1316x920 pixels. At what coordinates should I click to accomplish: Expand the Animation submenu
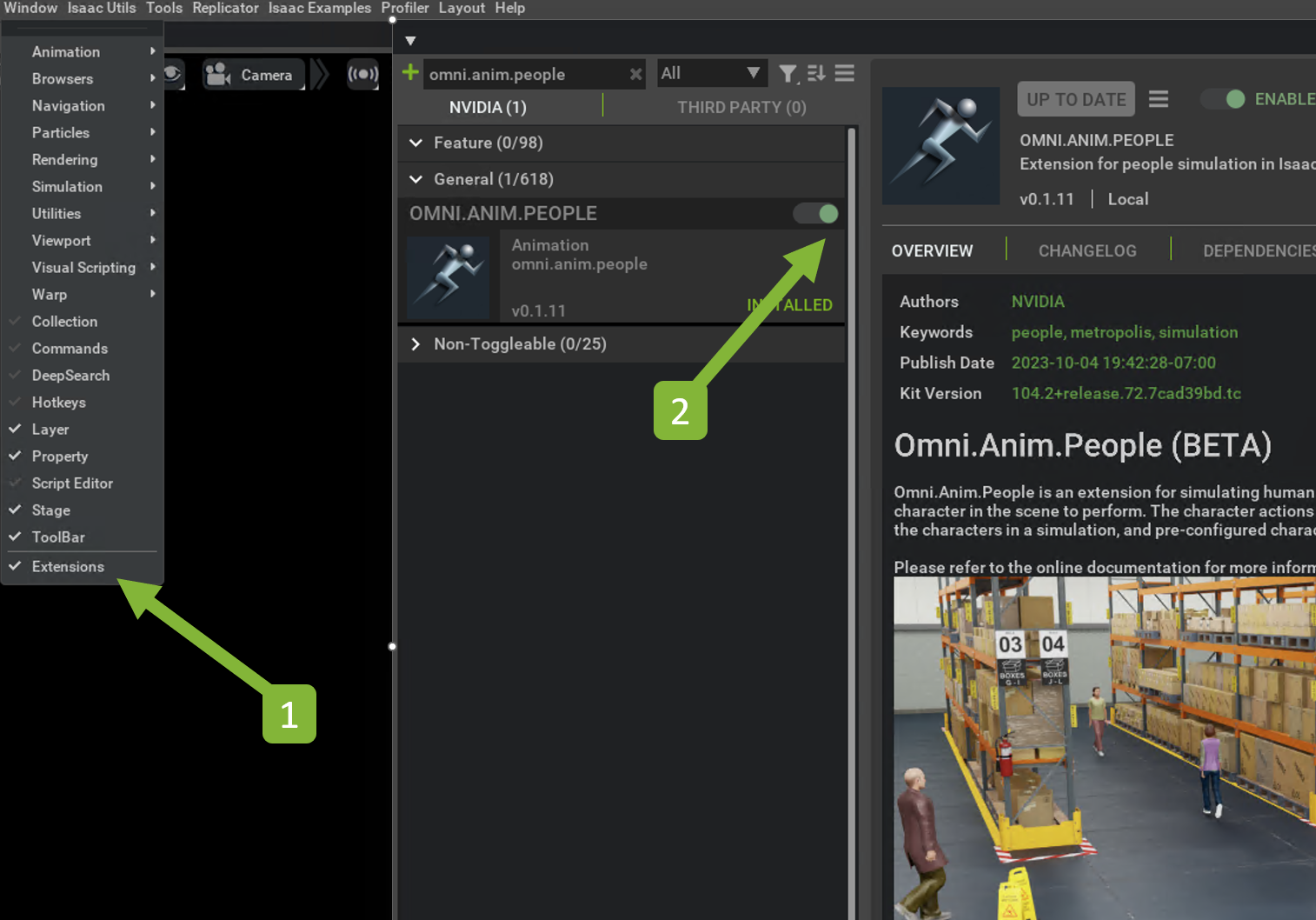[82, 52]
